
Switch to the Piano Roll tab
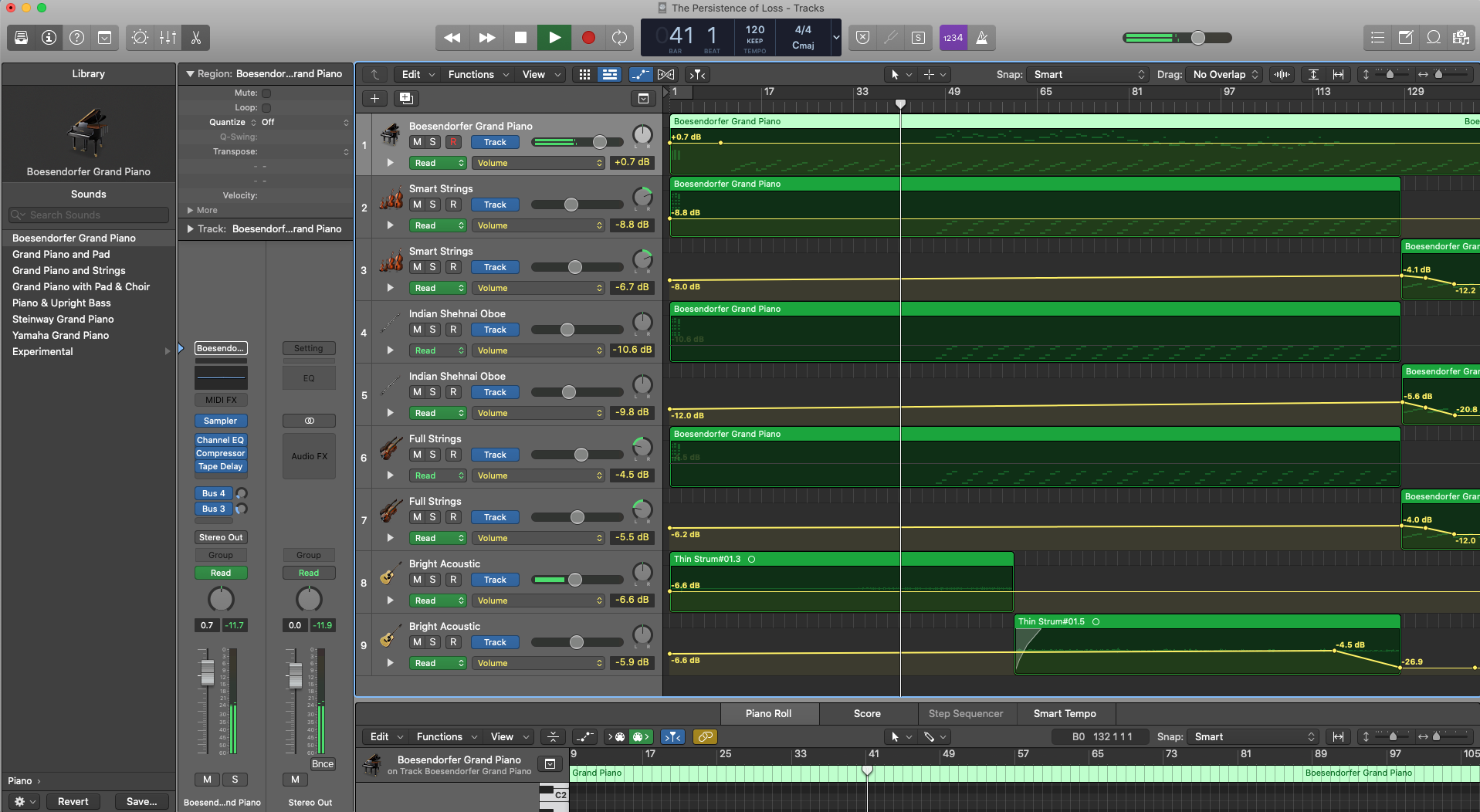tap(768, 713)
